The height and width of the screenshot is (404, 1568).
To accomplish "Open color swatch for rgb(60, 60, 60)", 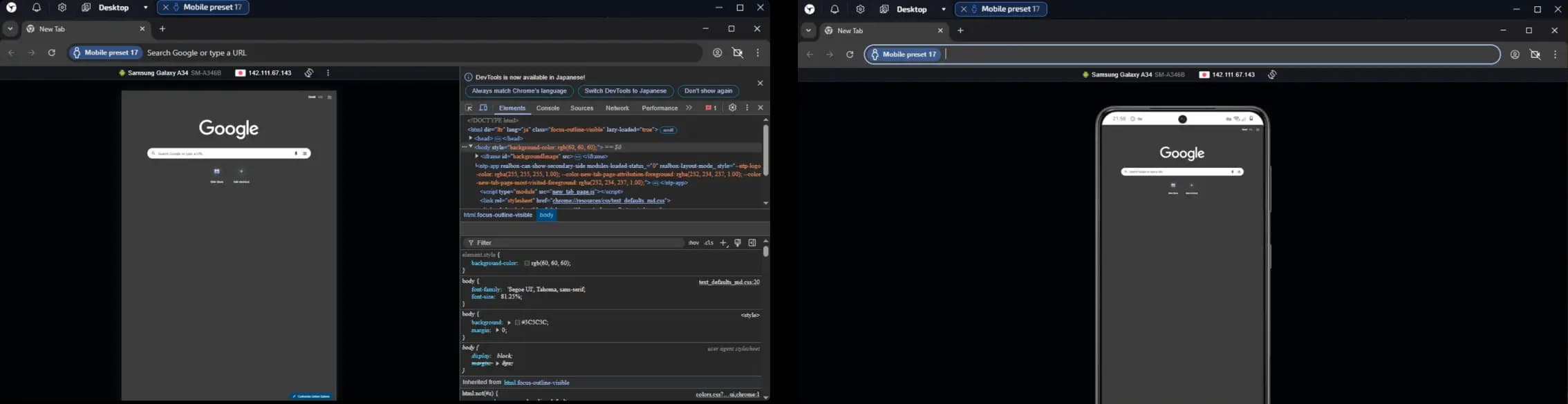I will click(x=527, y=264).
